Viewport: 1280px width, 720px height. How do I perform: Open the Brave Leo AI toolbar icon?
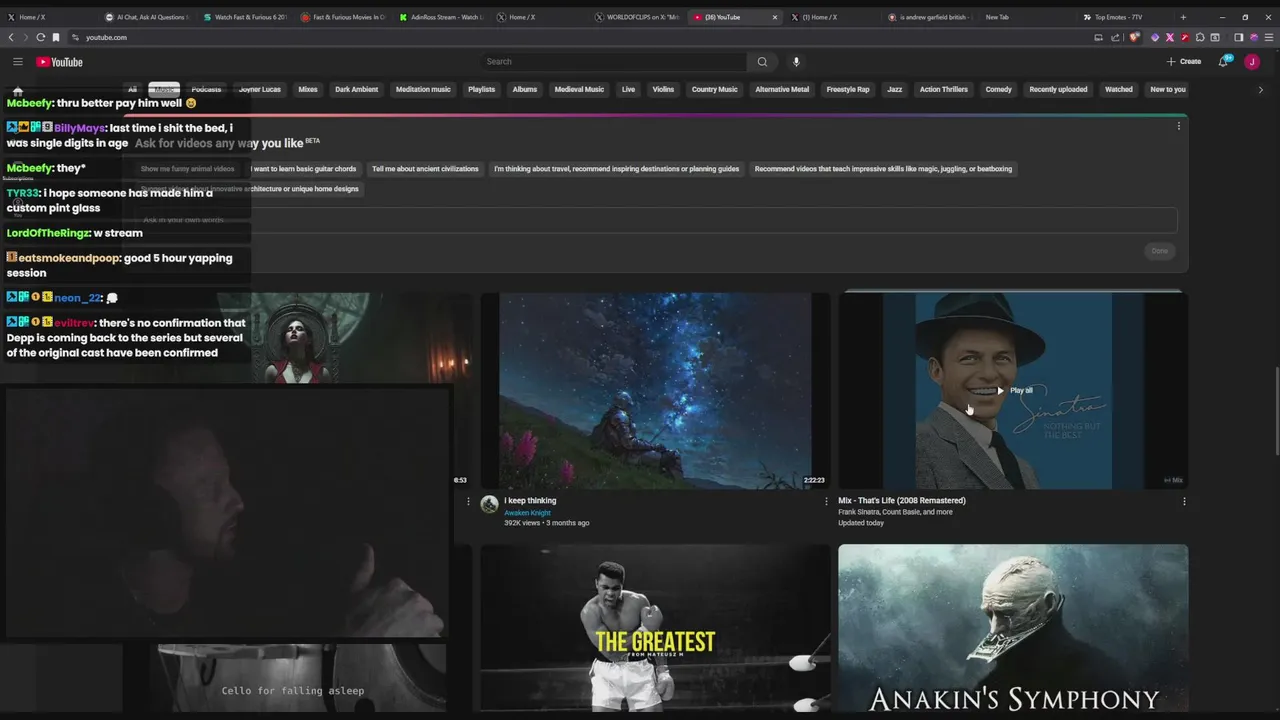1254,37
